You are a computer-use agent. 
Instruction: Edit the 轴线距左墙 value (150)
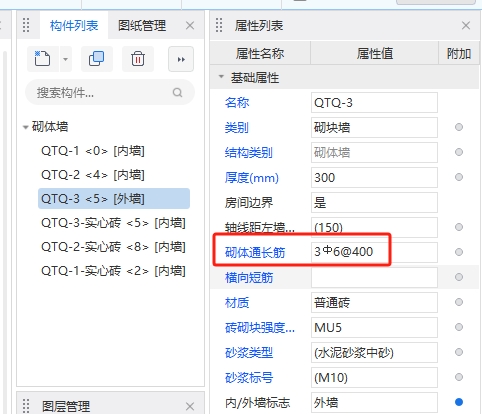374,227
